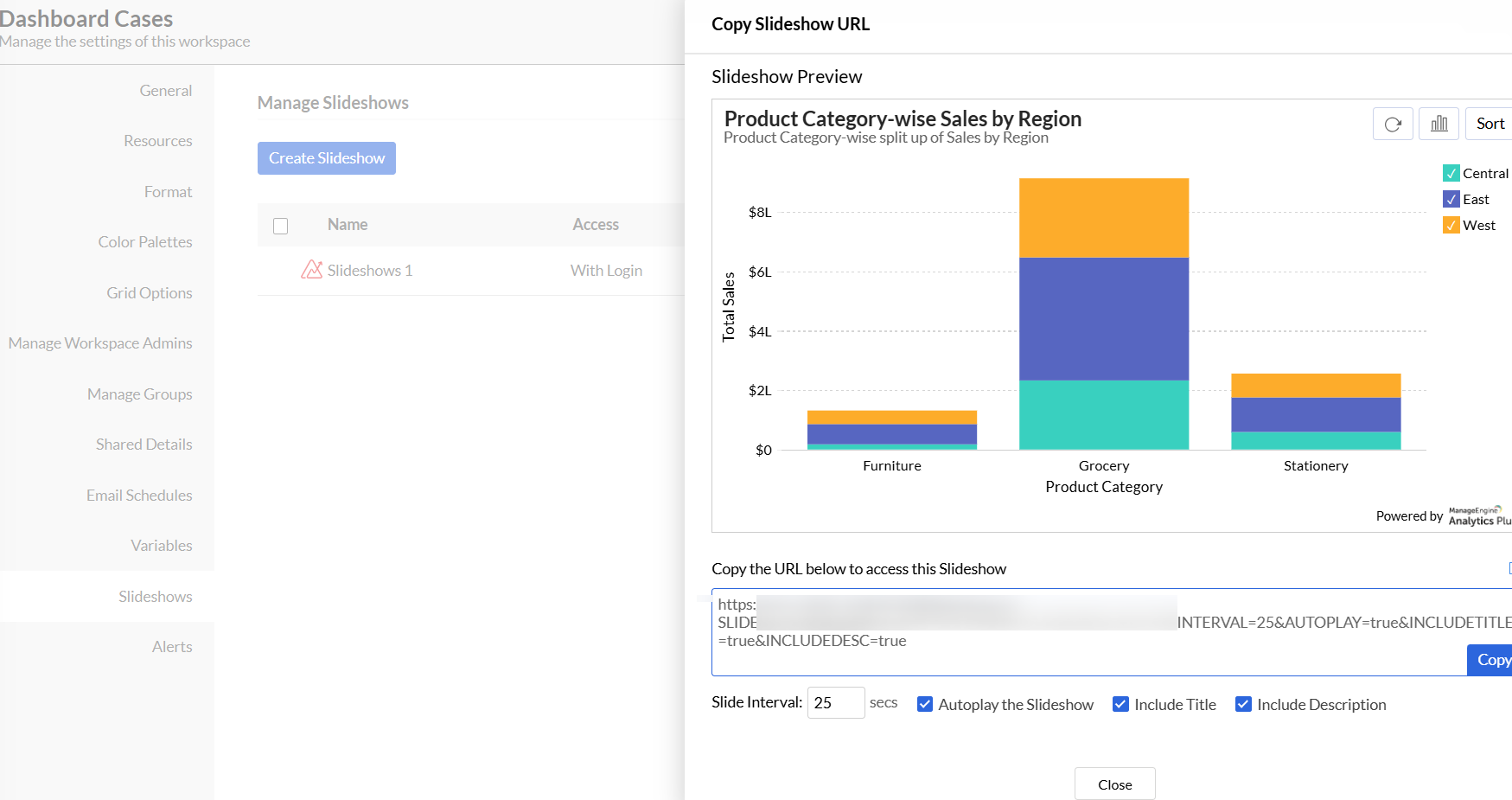The height and width of the screenshot is (800, 1512).
Task: Uncheck the Include Description option
Action: pyautogui.click(x=1243, y=704)
